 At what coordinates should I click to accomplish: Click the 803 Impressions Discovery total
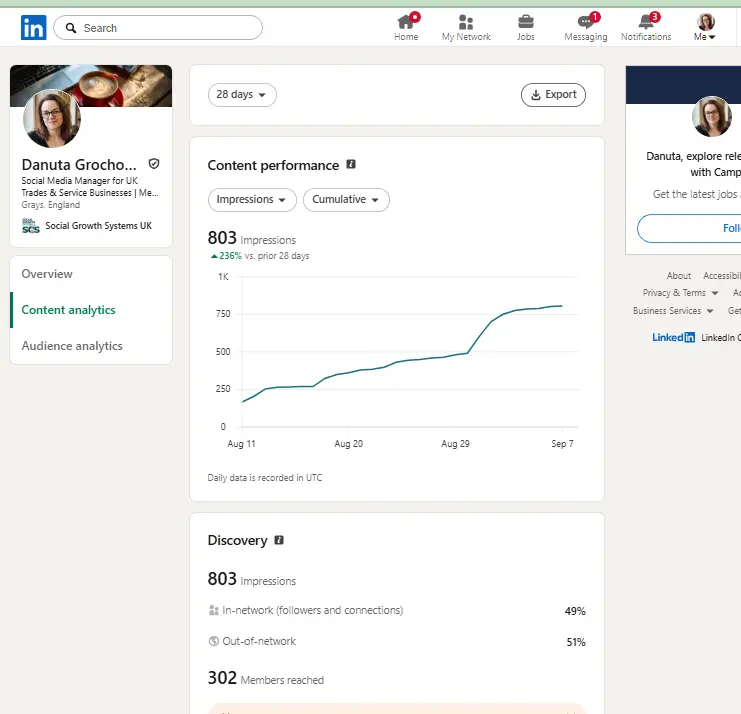point(251,579)
